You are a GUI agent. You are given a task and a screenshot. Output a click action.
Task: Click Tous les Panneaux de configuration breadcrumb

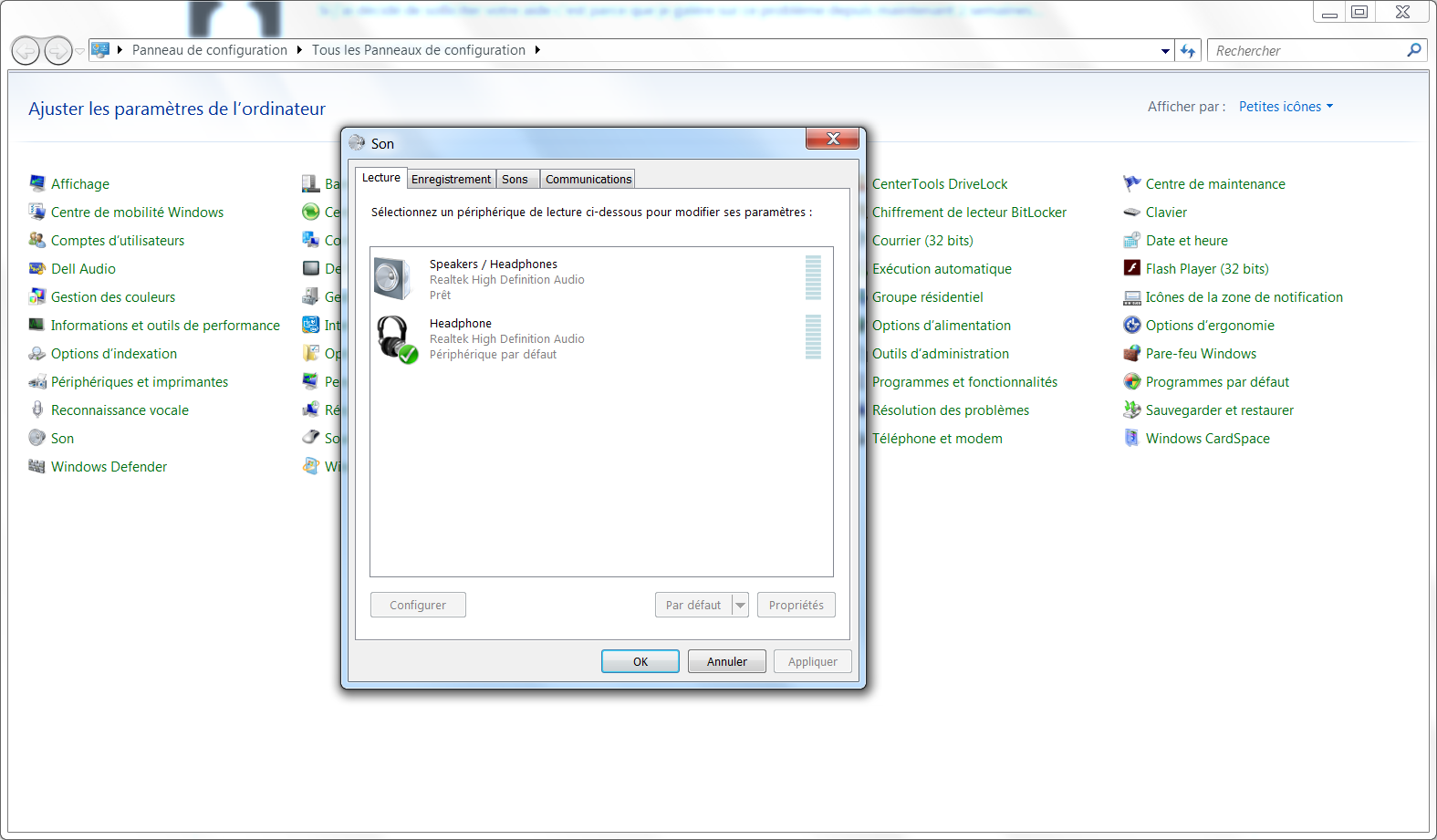click(419, 50)
